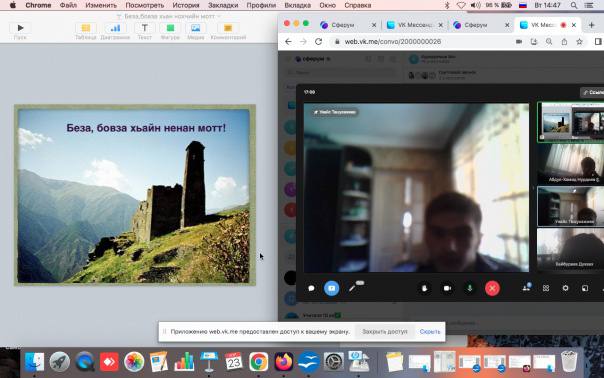This screenshot has height=378, width=604.
Task: Reload the web.vk.me page
Action: (318, 42)
